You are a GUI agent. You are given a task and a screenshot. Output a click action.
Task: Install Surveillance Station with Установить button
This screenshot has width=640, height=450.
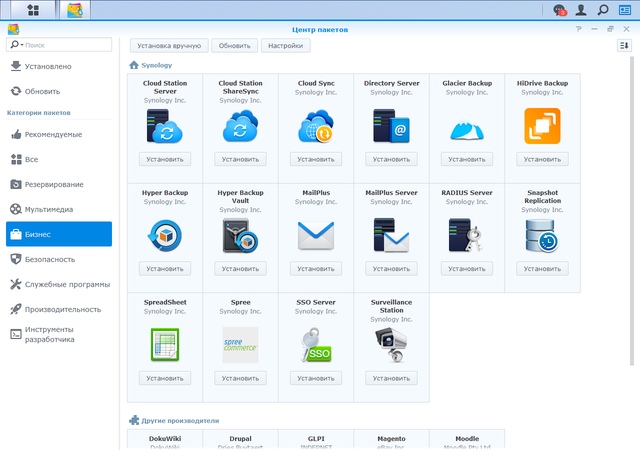click(x=391, y=378)
